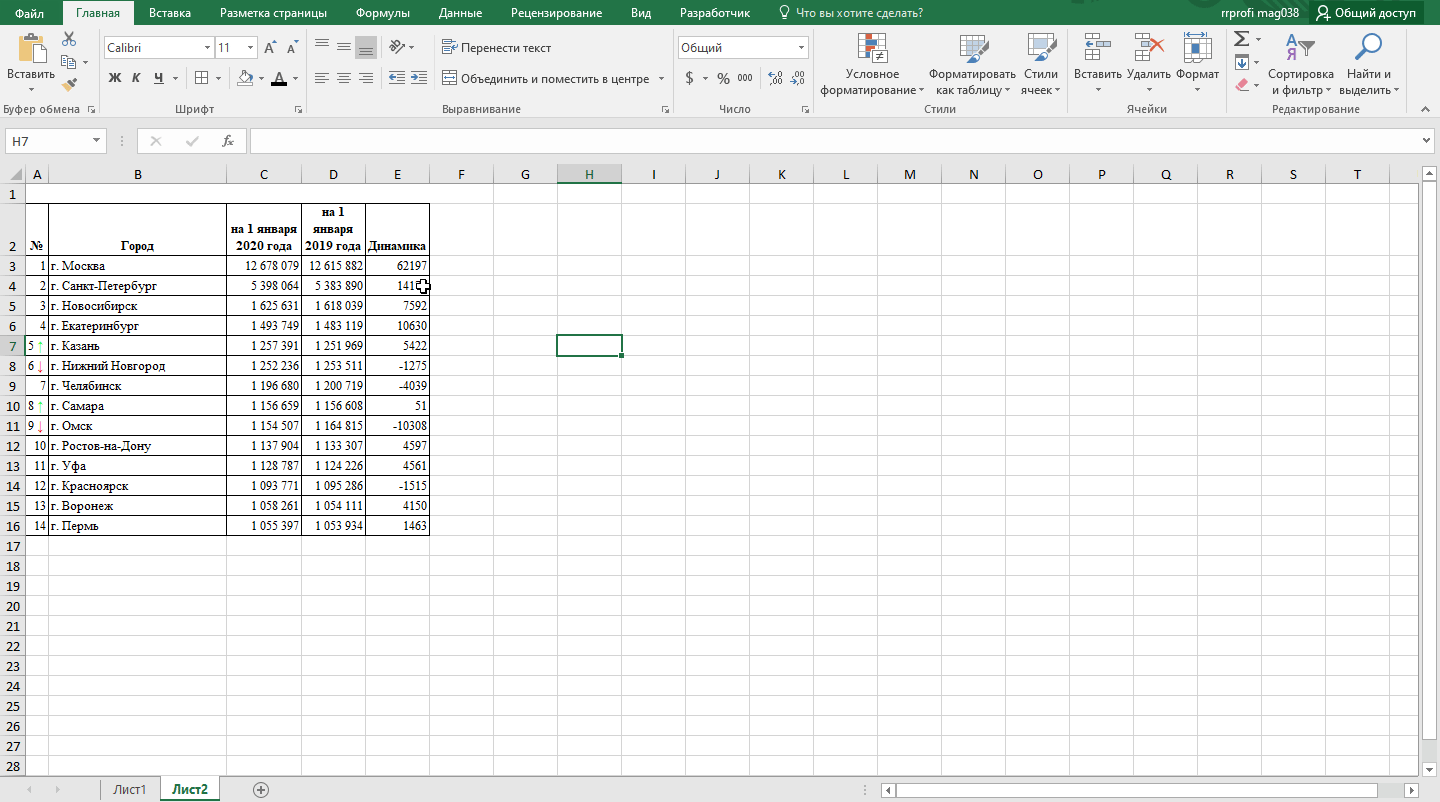The height and width of the screenshot is (802, 1440).
Task: Click the Cut scissors icon
Action: click(69, 39)
